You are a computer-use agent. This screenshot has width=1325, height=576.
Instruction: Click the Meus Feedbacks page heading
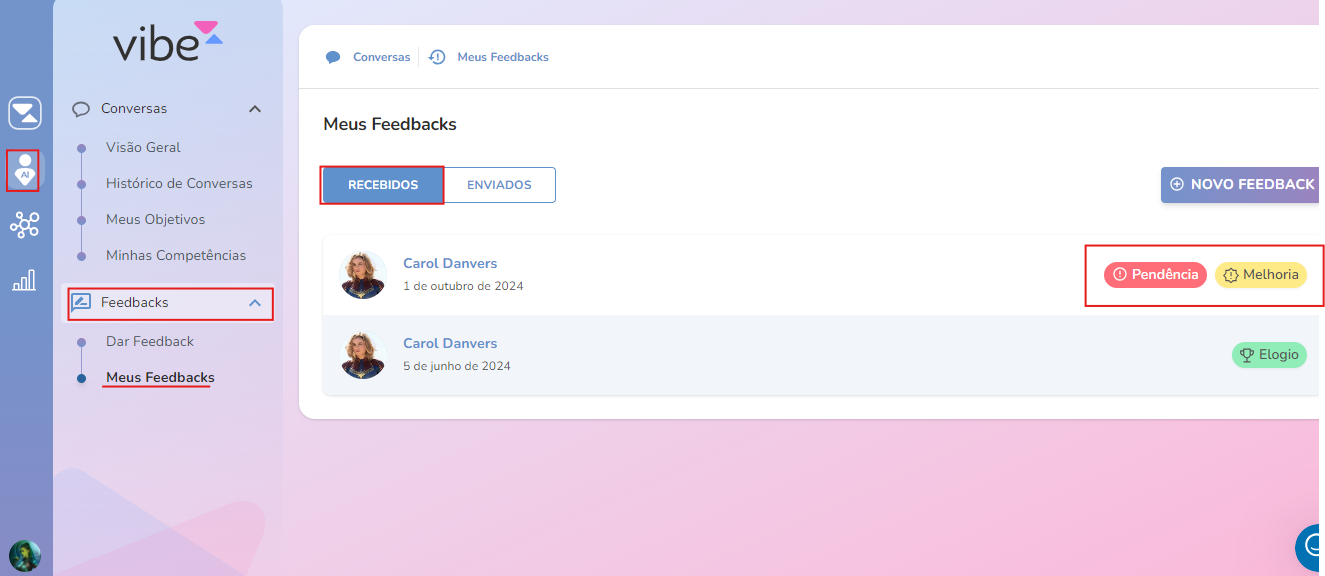coord(390,125)
